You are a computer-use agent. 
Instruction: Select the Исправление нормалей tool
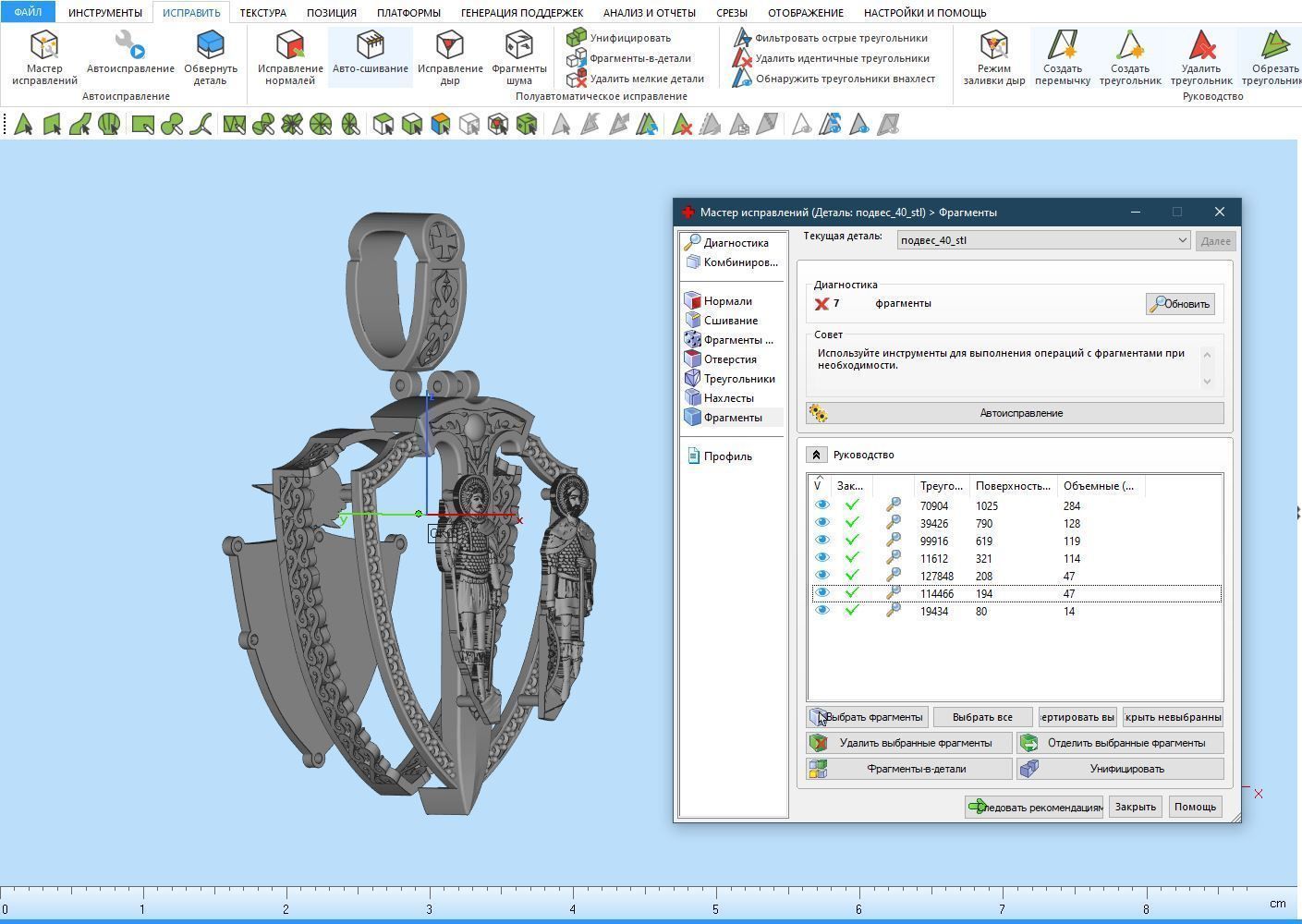click(x=290, y=57)
